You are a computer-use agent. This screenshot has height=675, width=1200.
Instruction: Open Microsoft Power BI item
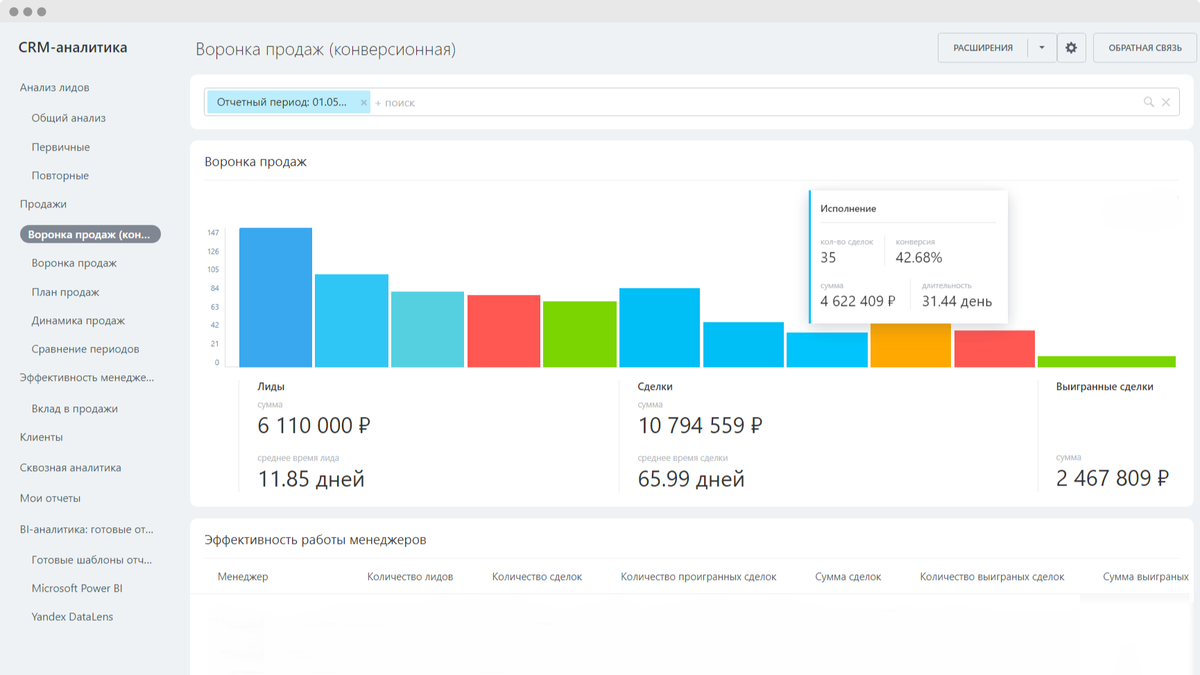(77, 589)
